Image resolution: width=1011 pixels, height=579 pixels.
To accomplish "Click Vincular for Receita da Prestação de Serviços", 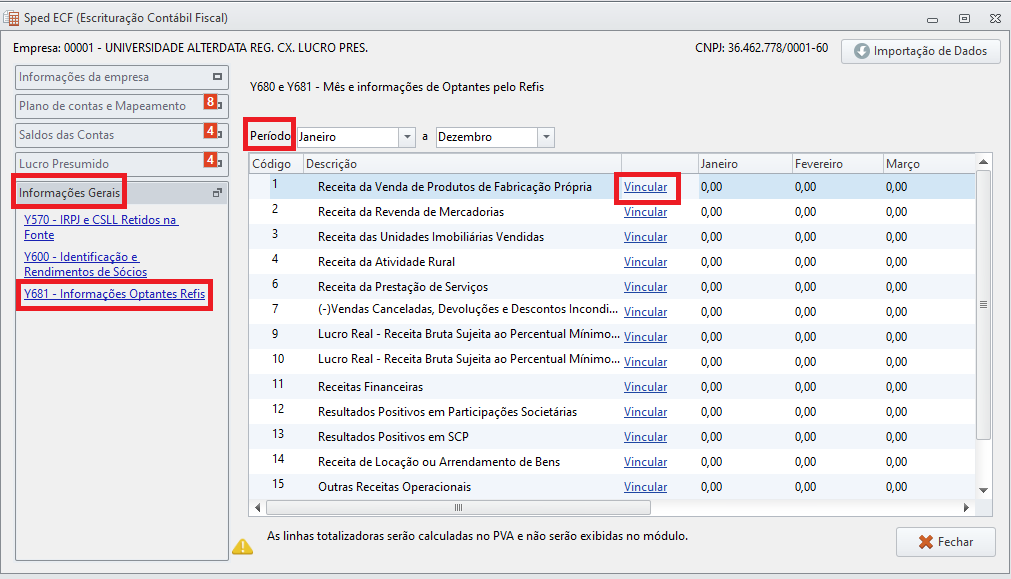I will 645,287.
